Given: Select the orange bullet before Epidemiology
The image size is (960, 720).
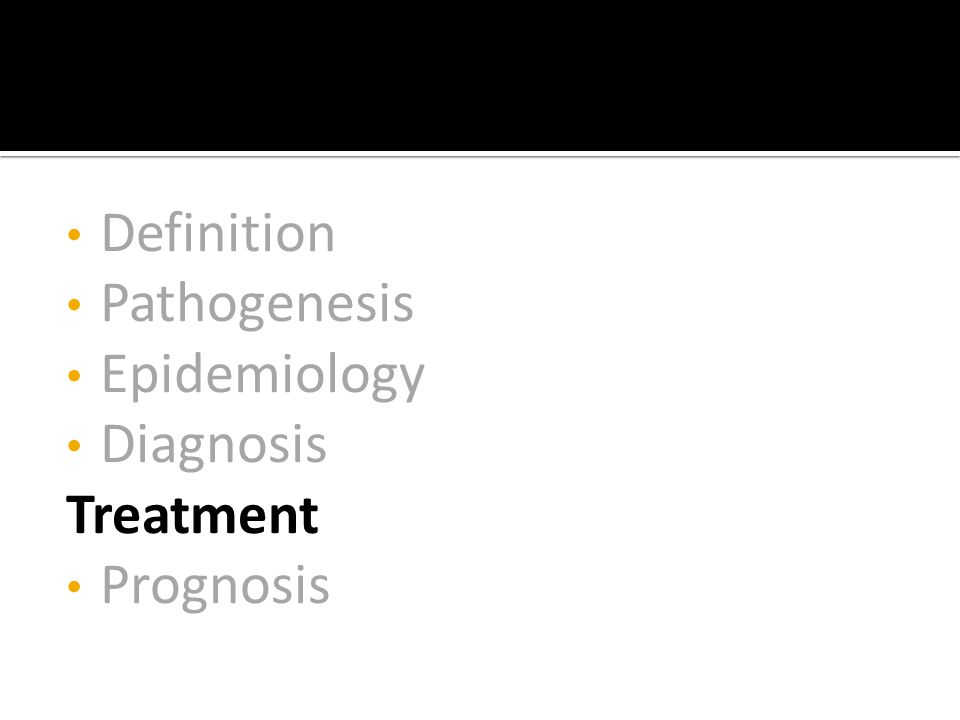Looking at the screenshot, I should [x=74, y=375].
